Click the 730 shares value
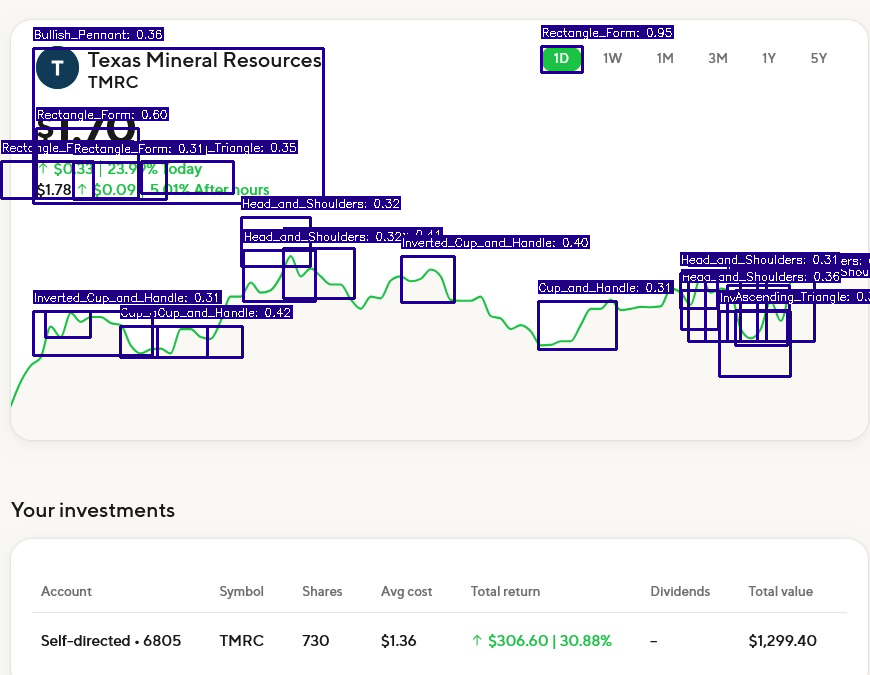The height and width of the screenshot is (675, 870). click(x=316, y=641)
